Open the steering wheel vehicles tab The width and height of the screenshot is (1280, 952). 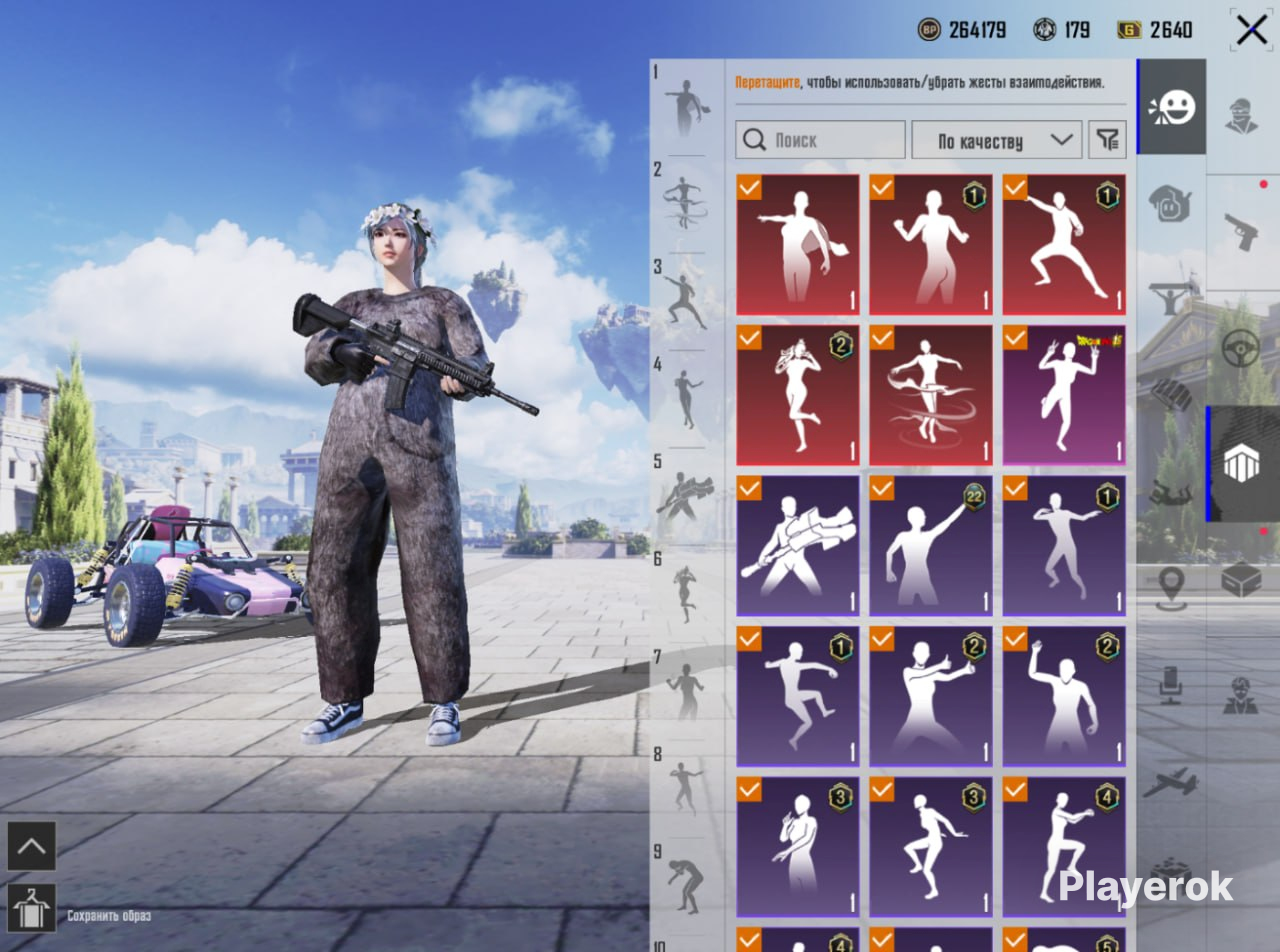pyautogui.click(x=1242, y=348)
